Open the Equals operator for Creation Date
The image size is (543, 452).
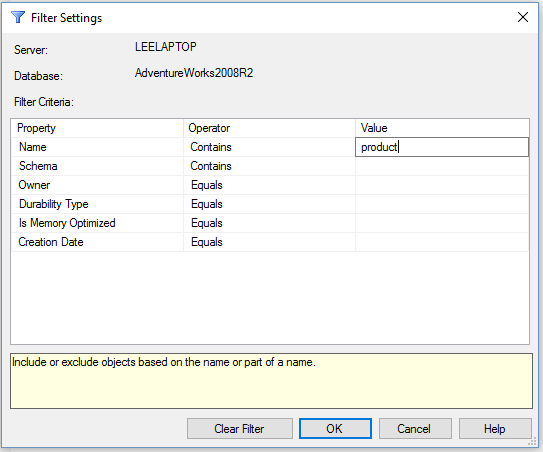coord(269,242)
